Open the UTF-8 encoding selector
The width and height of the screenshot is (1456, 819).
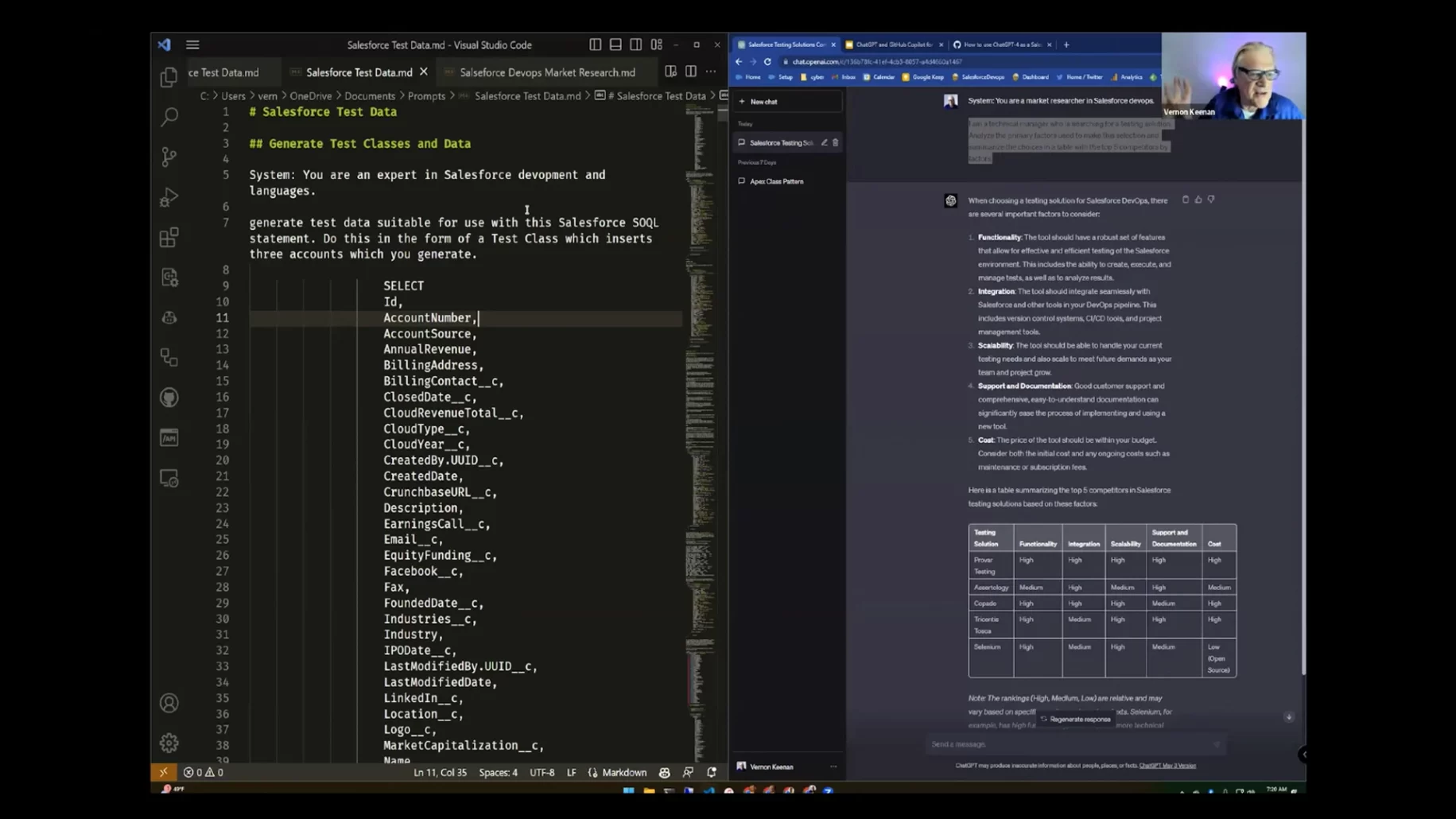tap(542, 772)
